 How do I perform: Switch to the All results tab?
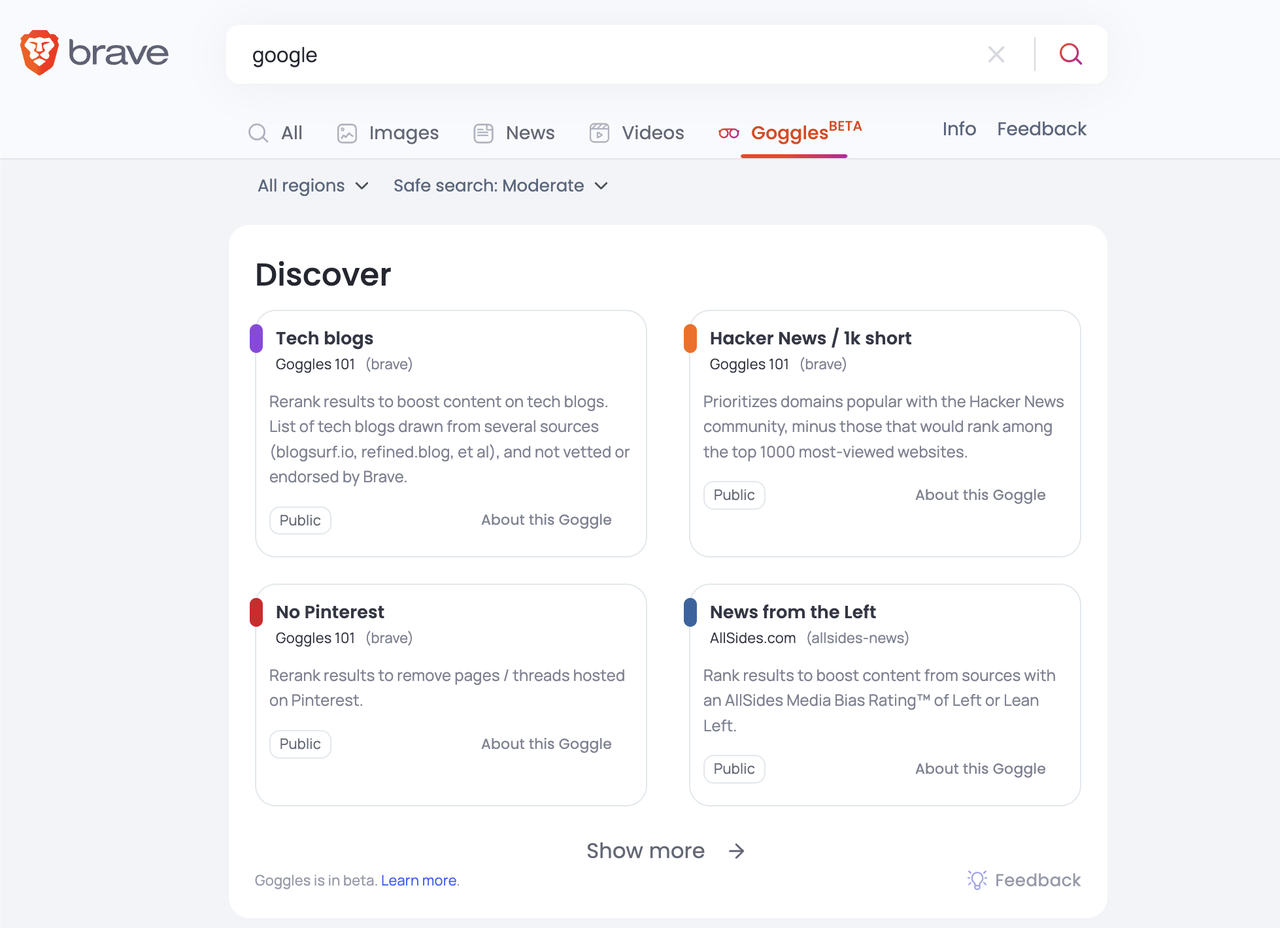(x=275, y=133)
